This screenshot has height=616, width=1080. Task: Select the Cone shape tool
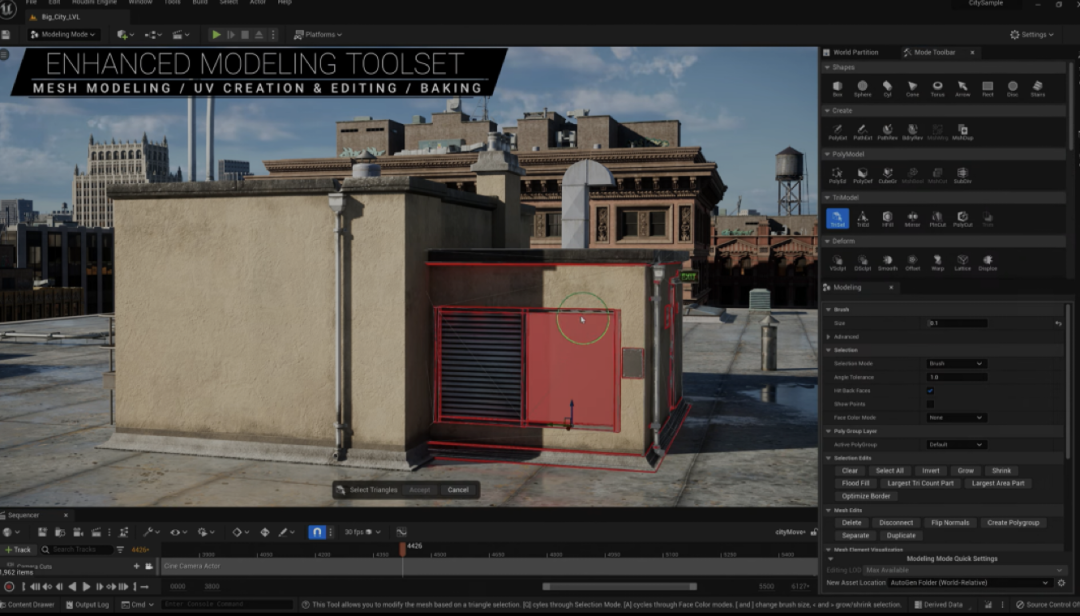912,89
